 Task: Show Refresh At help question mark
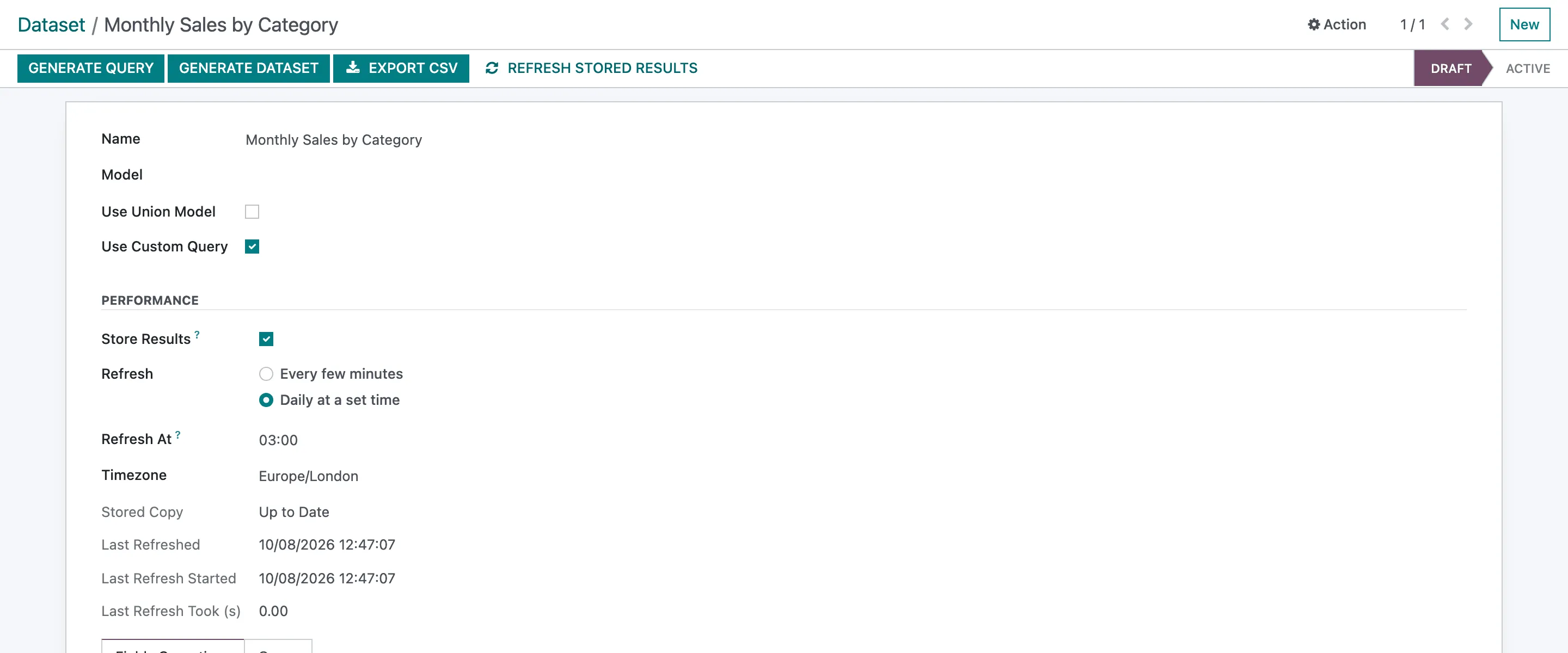pos(177,435)
